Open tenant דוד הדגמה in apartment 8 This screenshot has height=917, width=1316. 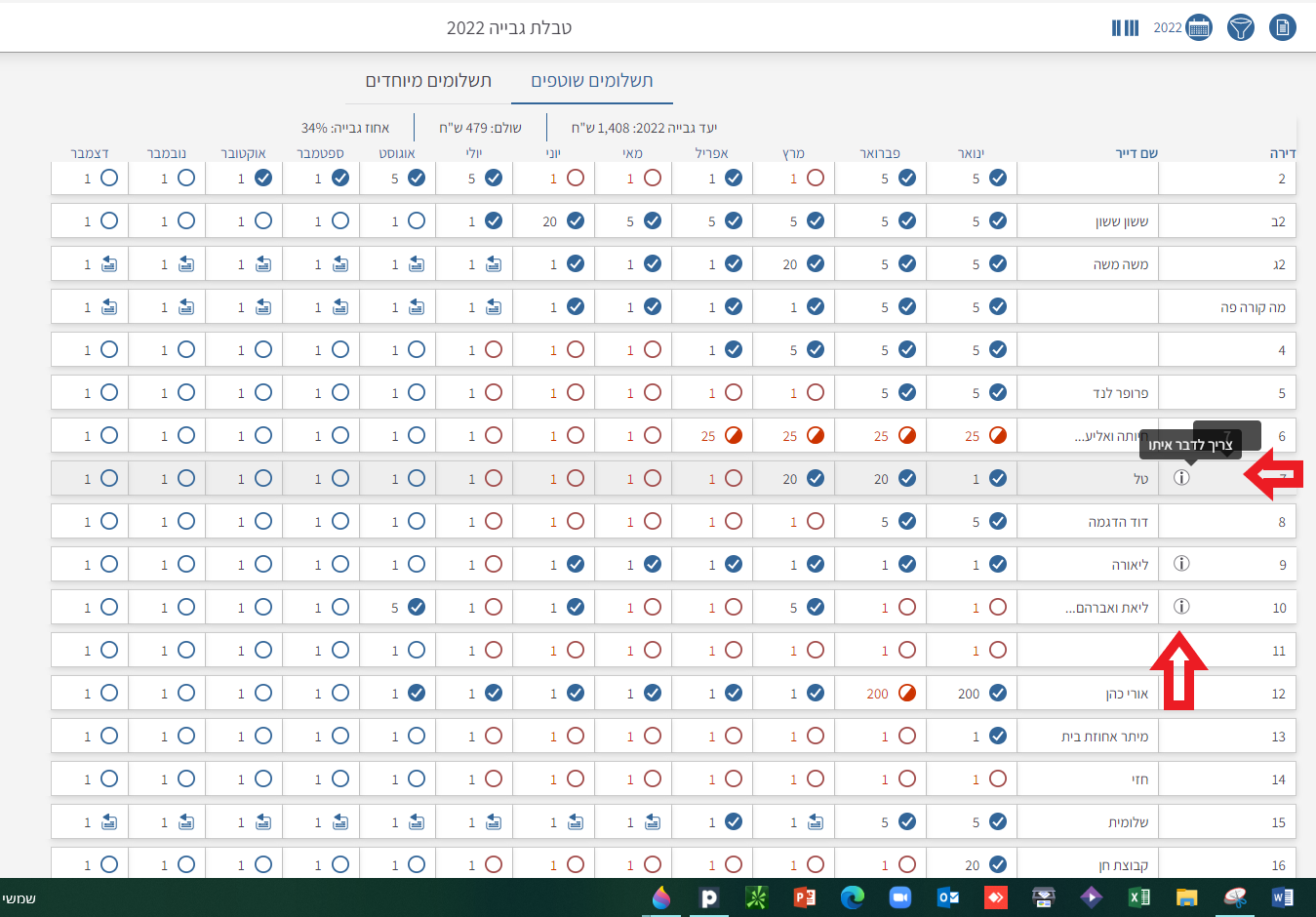pos(1118,522)
